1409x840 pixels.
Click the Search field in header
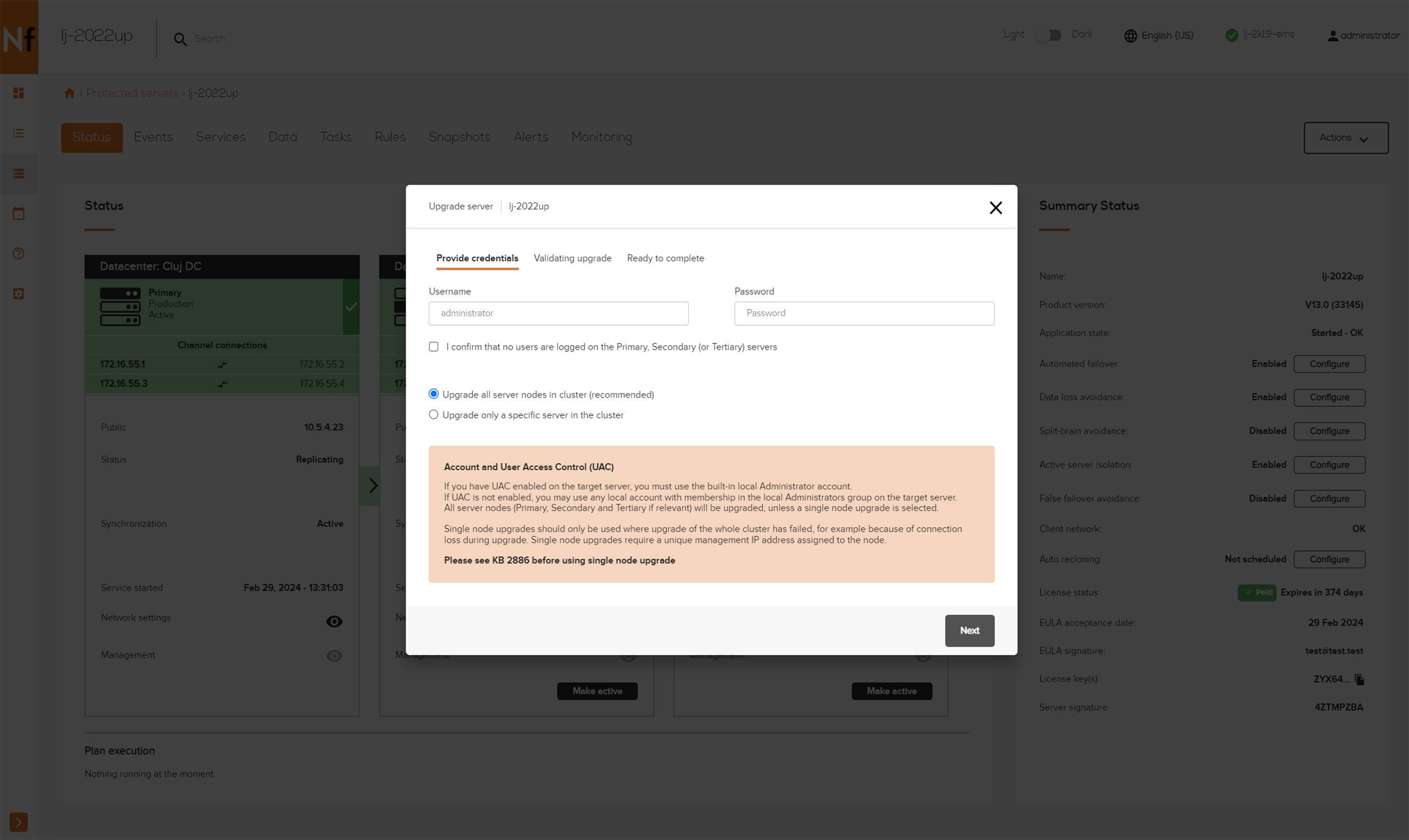tap(210, 39)
